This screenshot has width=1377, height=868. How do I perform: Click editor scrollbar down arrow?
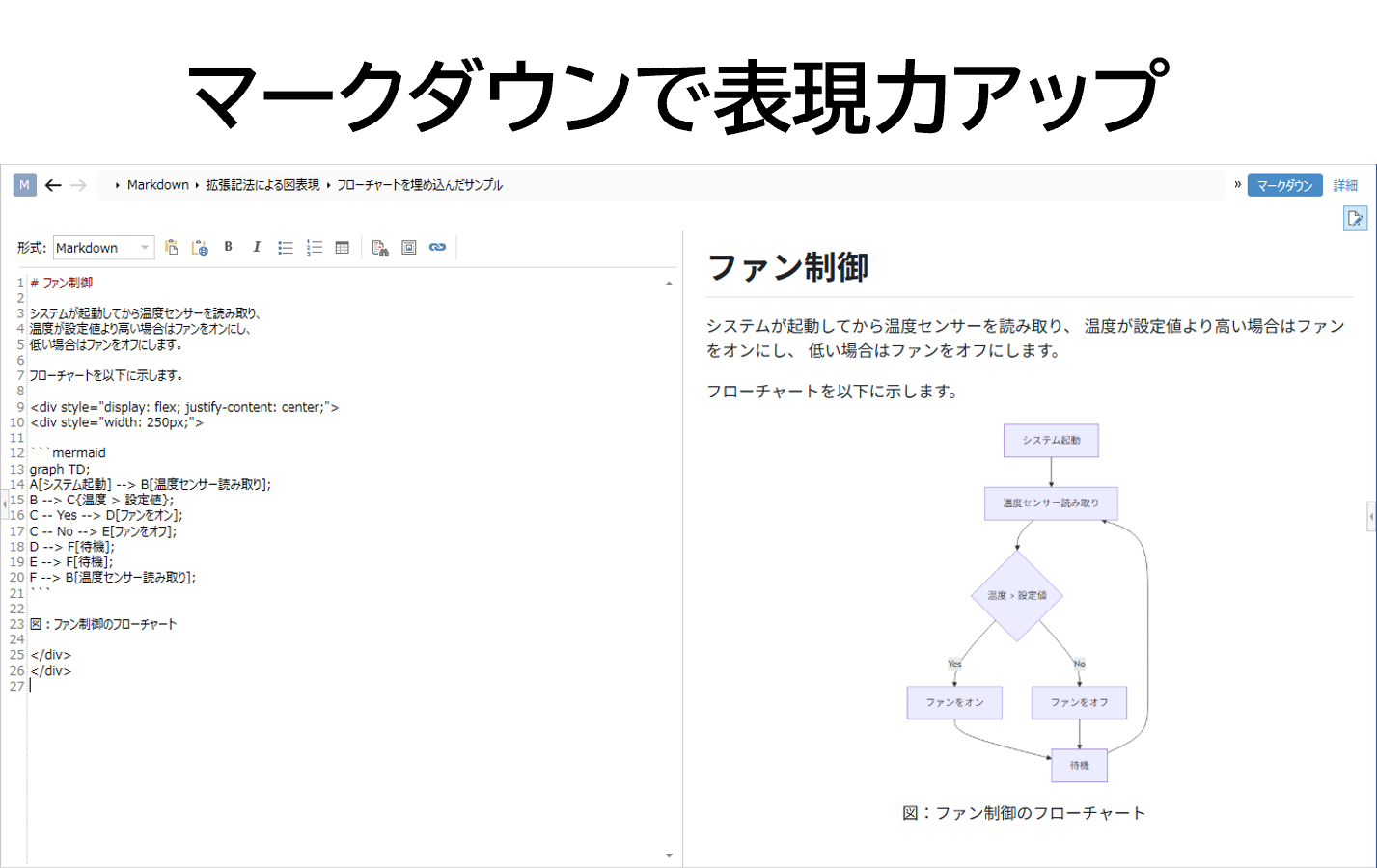pos(669,855)
